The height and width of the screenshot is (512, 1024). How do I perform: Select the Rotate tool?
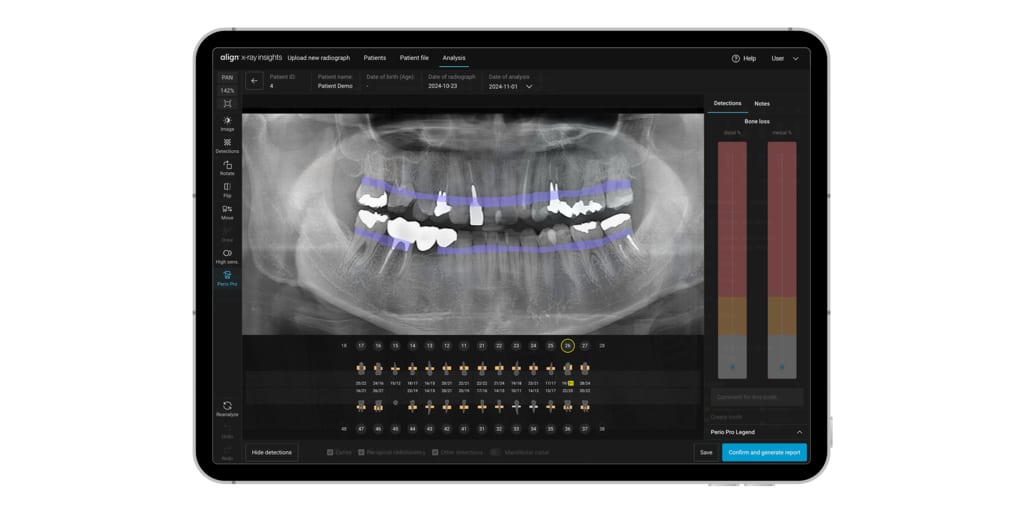[227, 167]
